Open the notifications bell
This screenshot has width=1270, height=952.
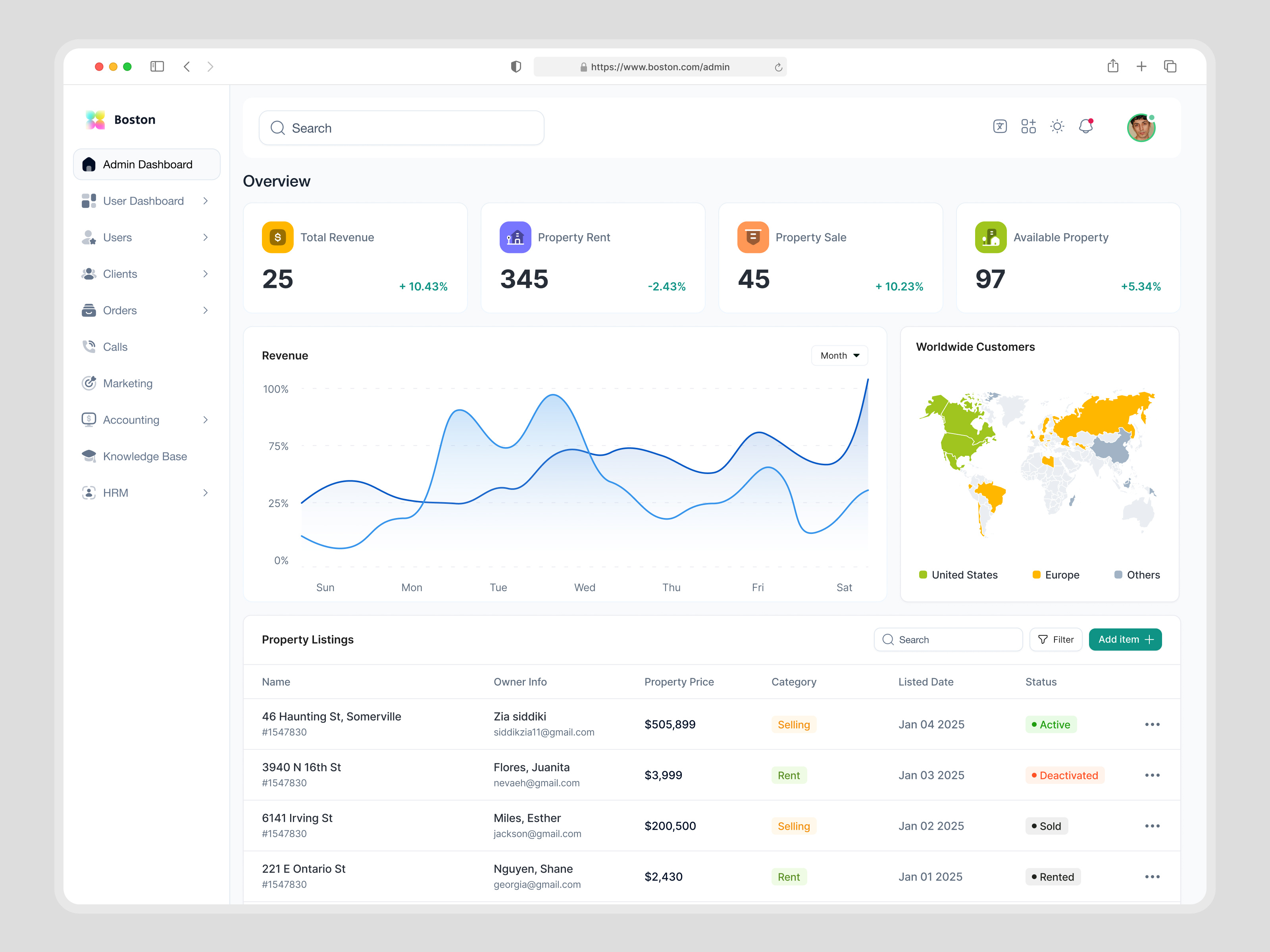coord(1086,126)
